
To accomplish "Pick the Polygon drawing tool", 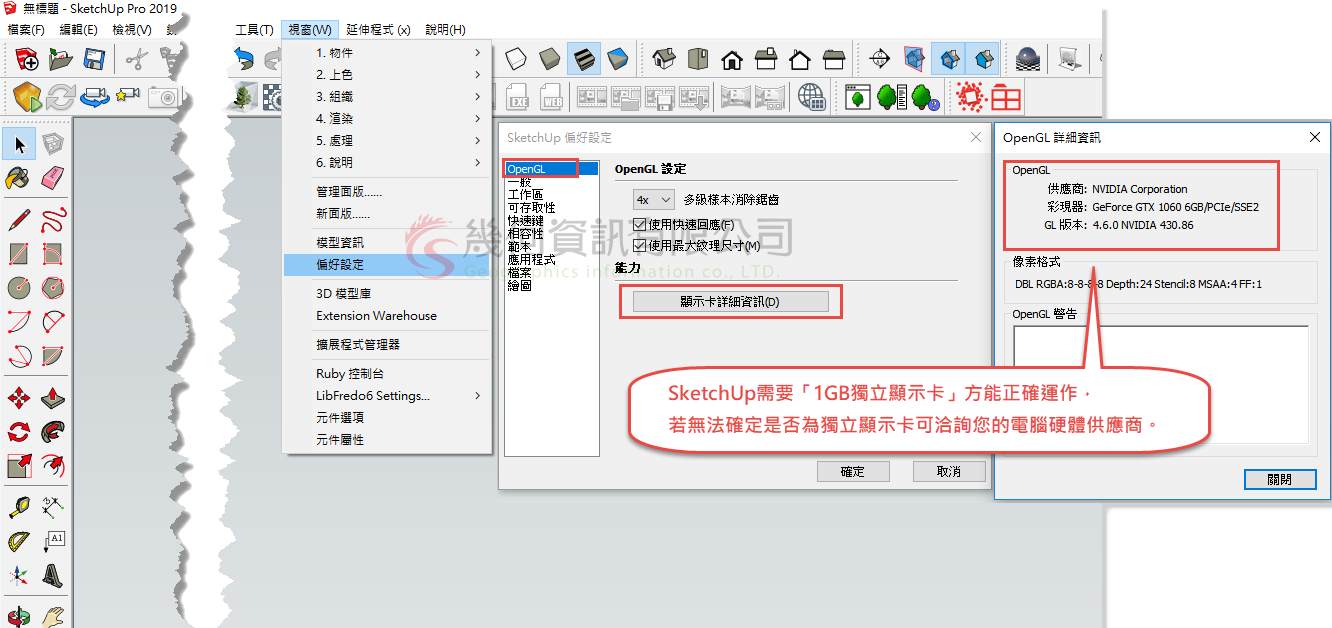I will click(x=53, y=288).
